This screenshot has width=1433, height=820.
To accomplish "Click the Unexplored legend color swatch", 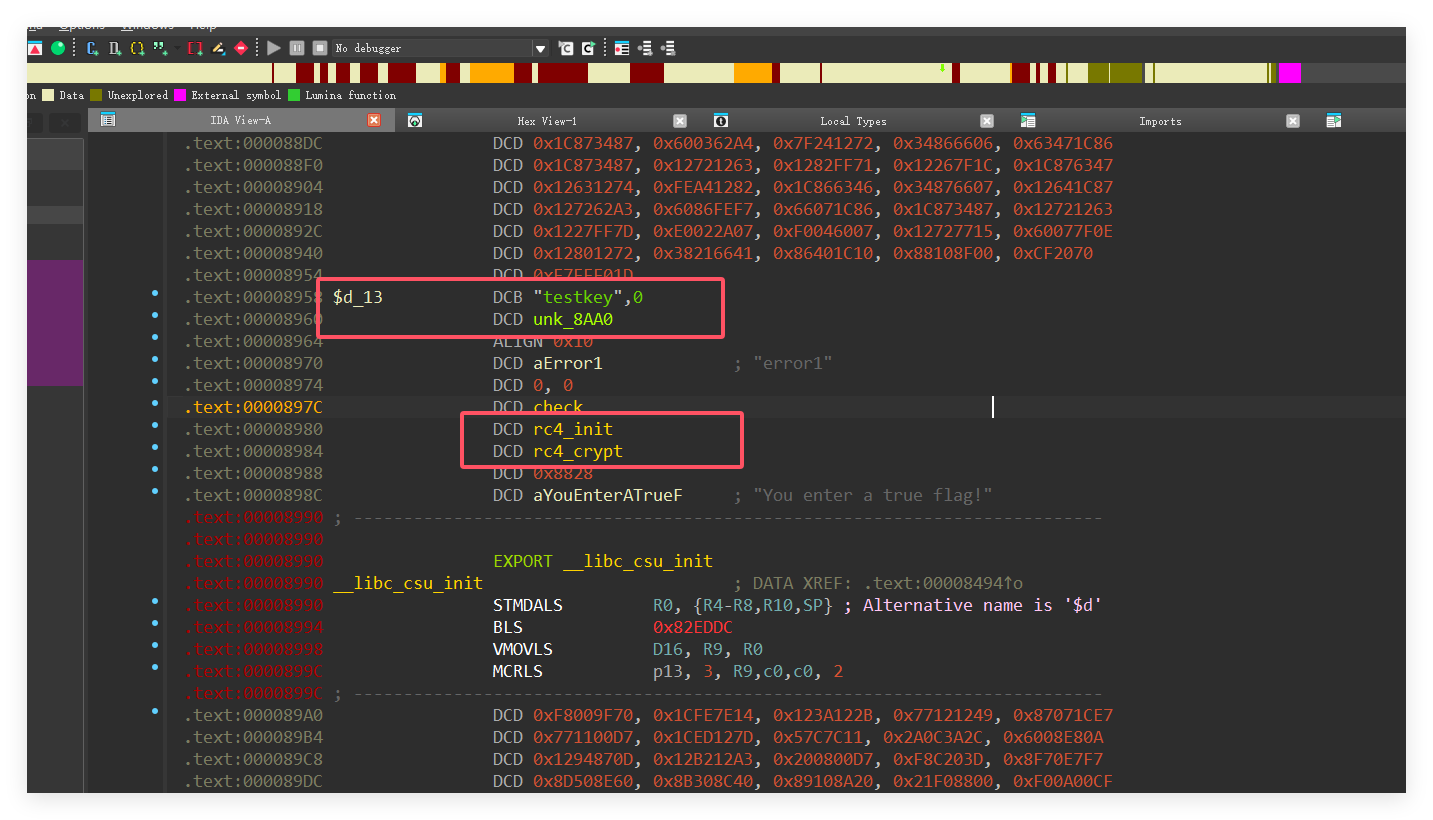I will point(96,95).
